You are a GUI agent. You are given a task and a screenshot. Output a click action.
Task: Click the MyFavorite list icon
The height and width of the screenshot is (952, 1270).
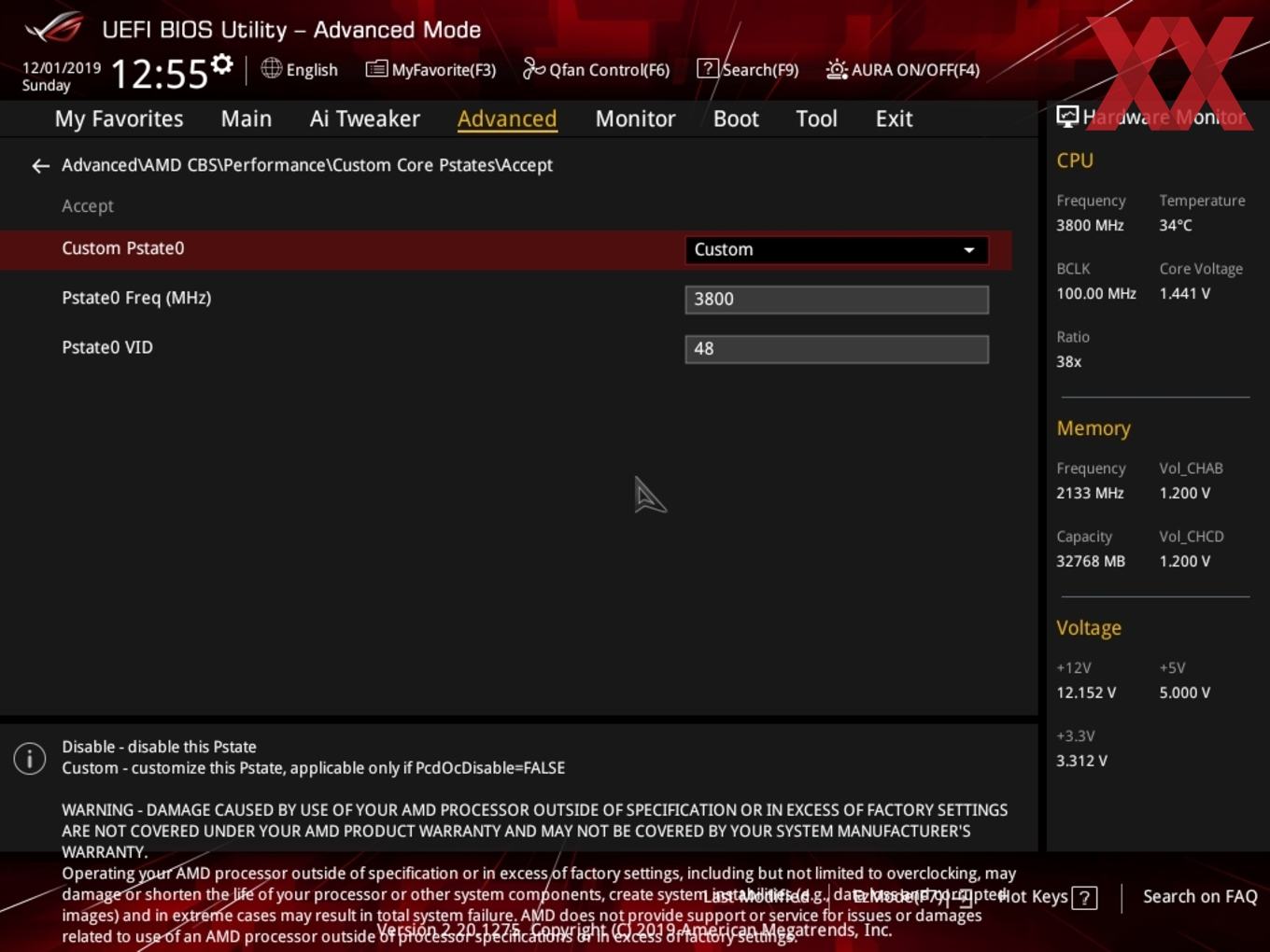376,69
